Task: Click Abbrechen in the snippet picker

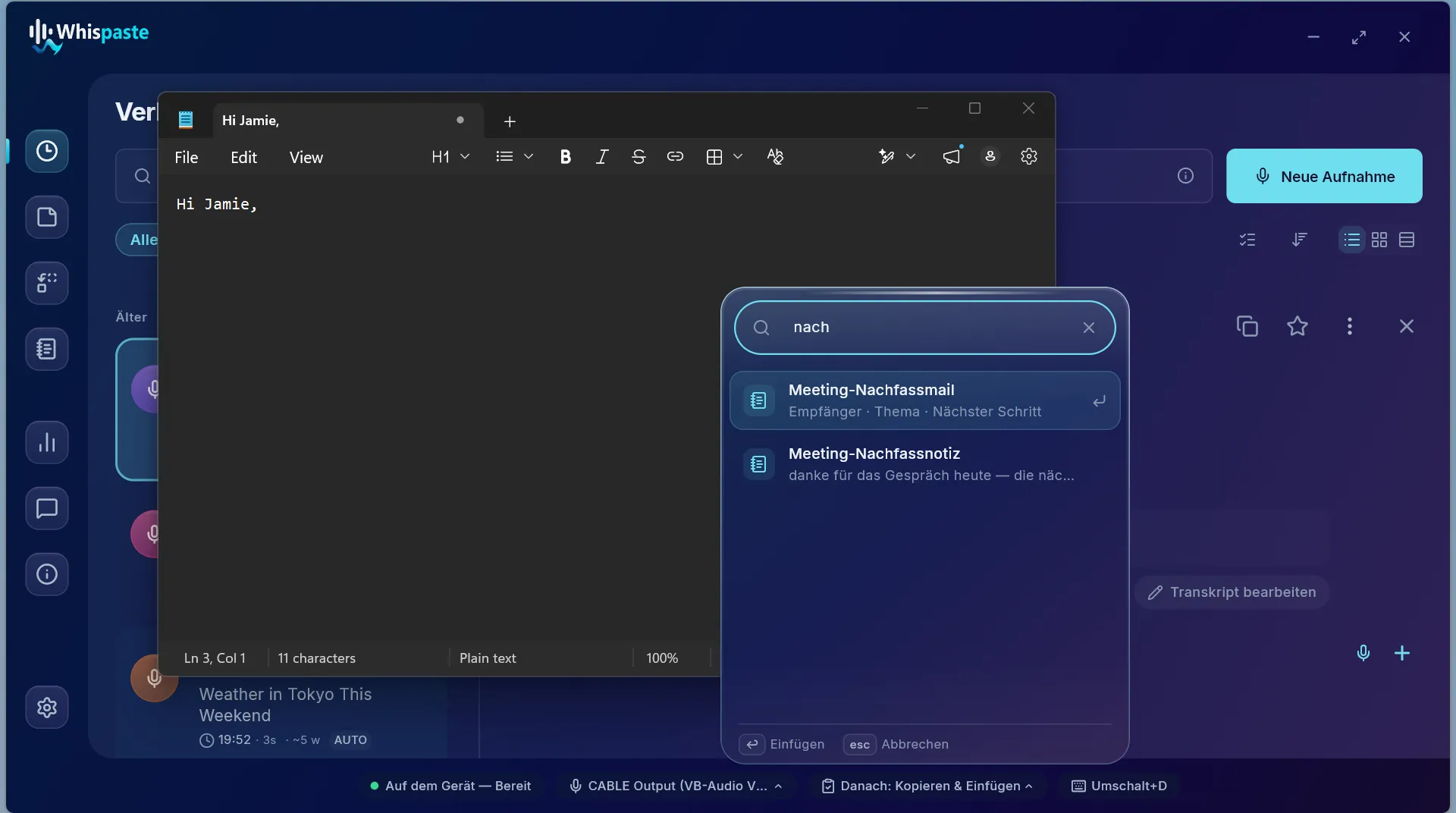Action: (896, 744)
